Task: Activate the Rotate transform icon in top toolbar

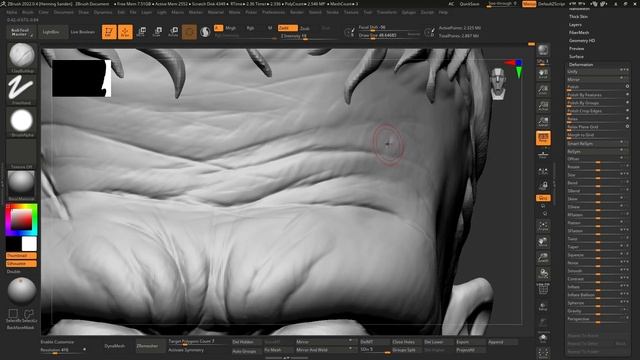Action: [173, 32]
